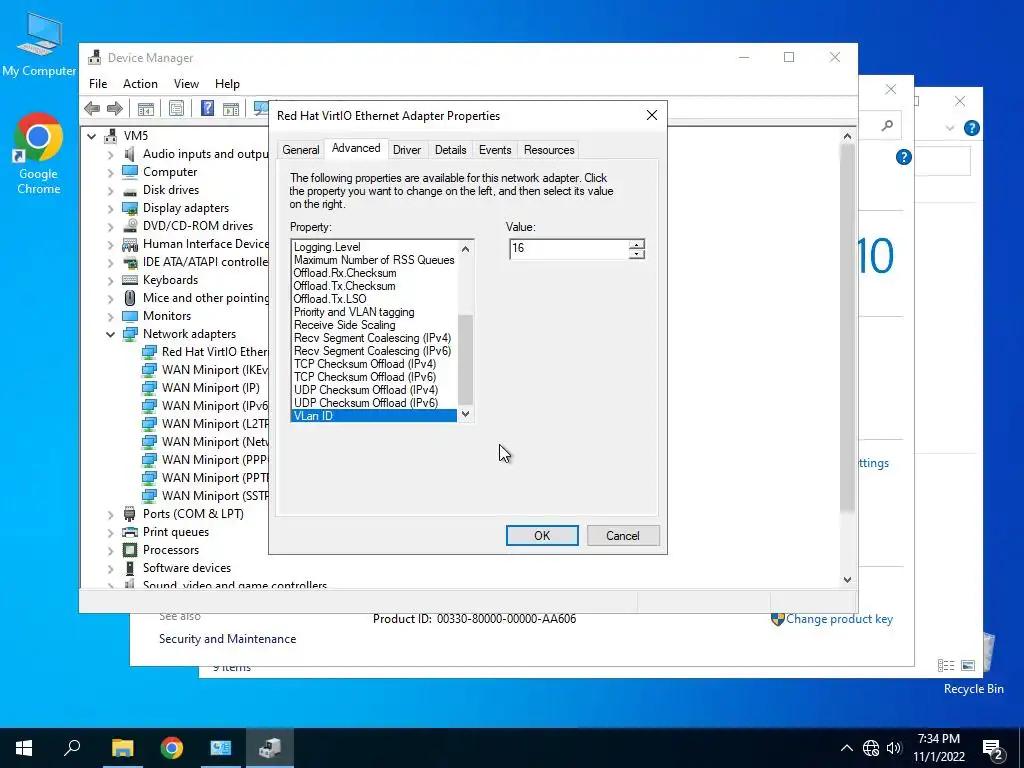
Task: Open the Action menu
Action: pos(140,84)
